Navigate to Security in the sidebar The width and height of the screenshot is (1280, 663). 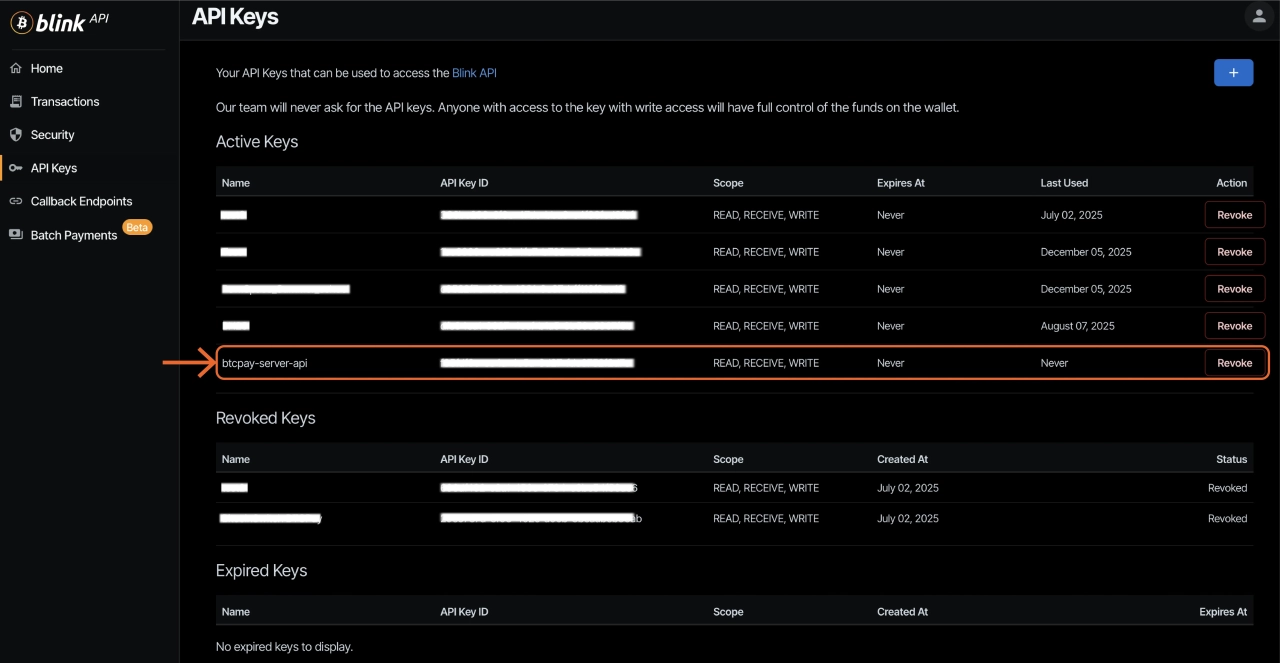coord(52,135)
